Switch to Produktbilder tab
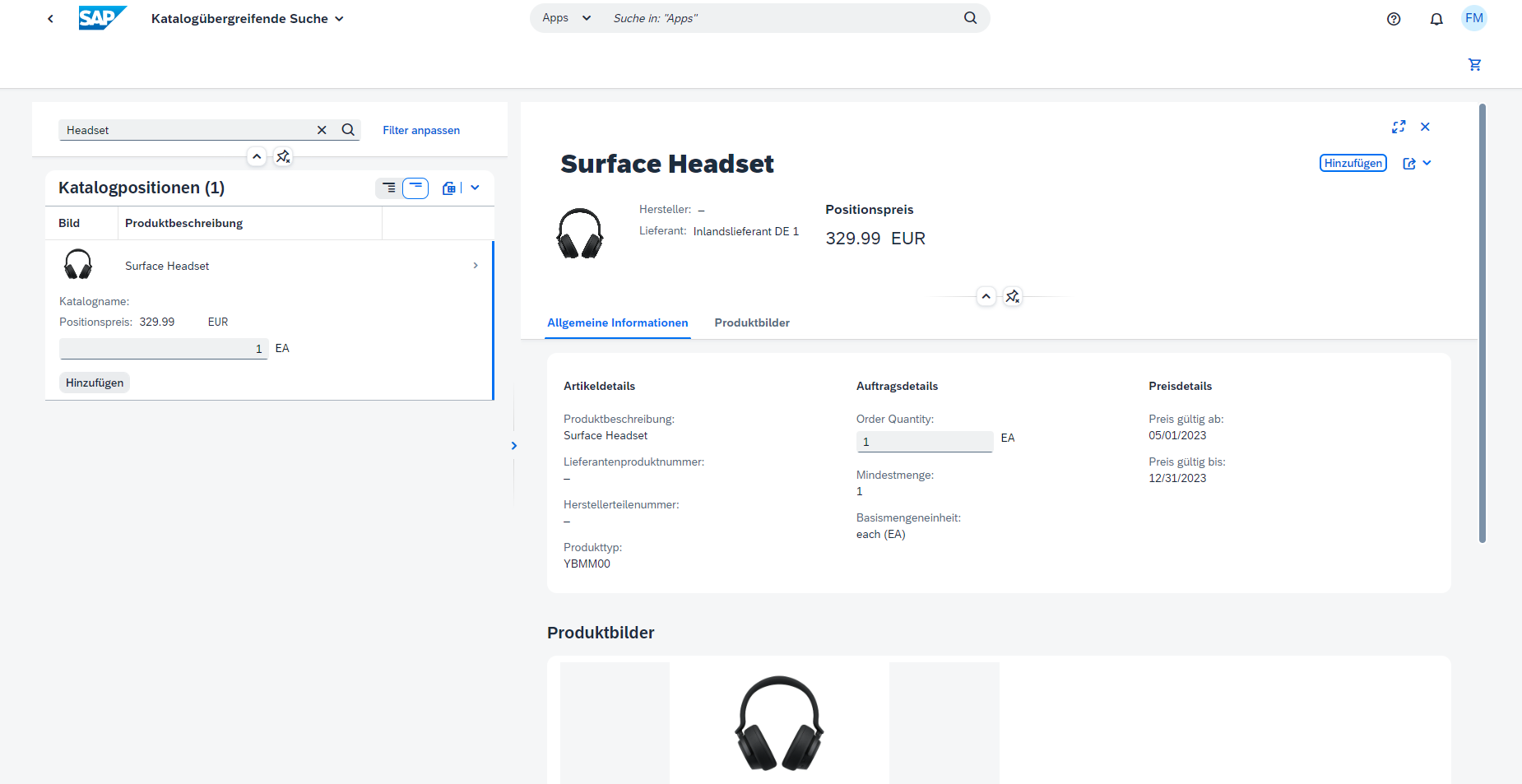 [752, 322]
